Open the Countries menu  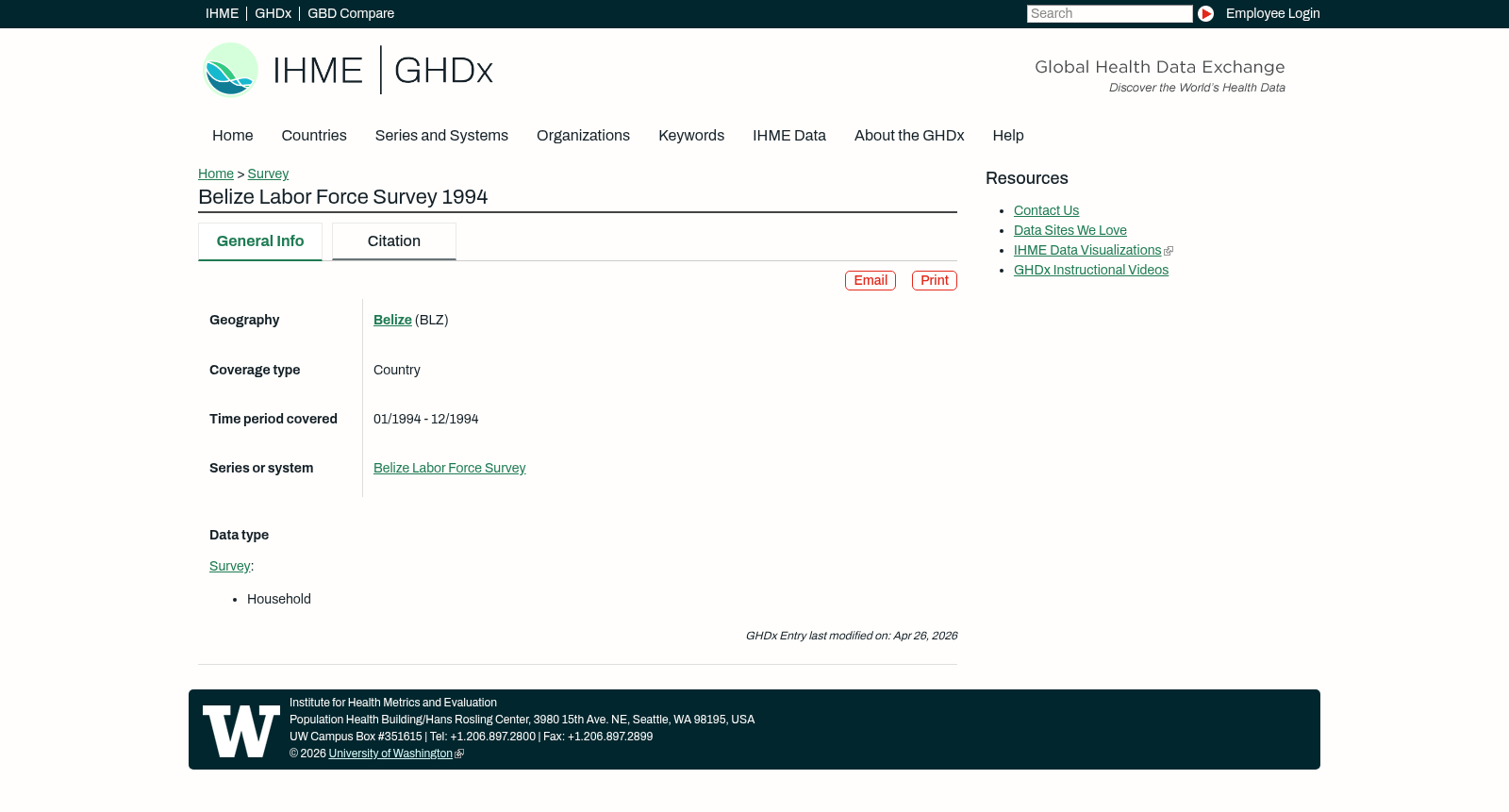pos(314,136)
